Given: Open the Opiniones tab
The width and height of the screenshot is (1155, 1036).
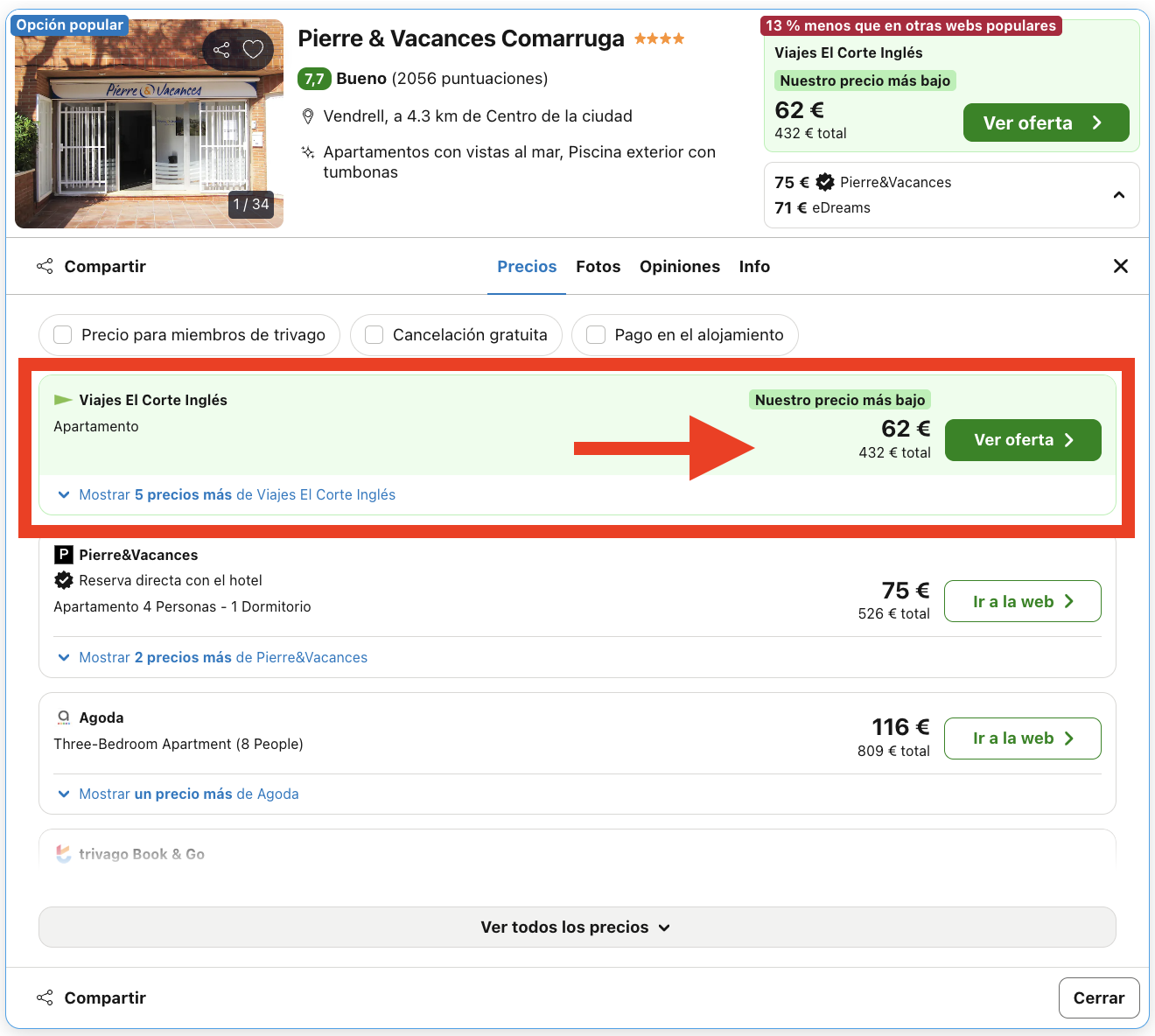Looking at the screenshot, I should 680,267.
